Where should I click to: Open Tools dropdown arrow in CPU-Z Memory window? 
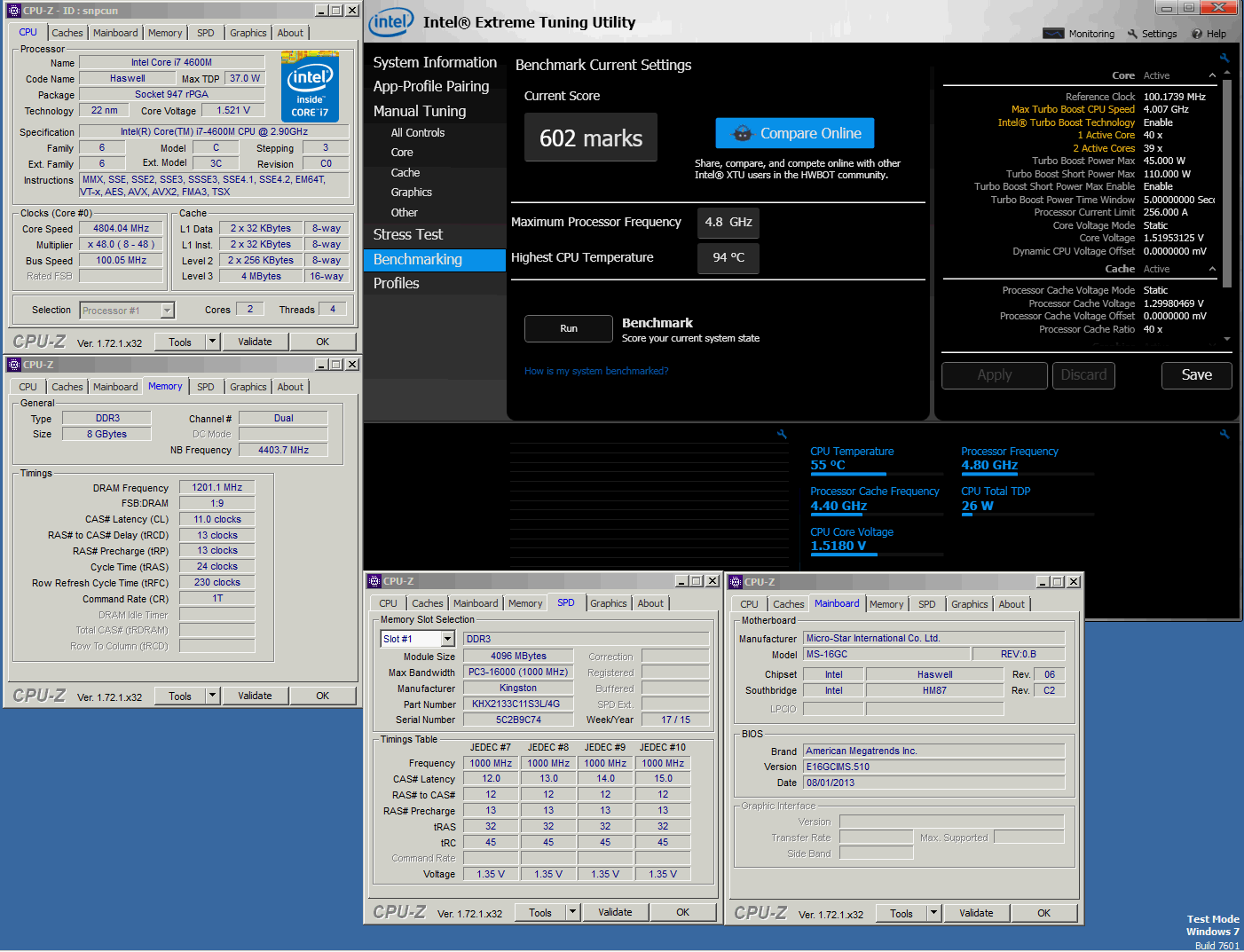pos(212,696)
